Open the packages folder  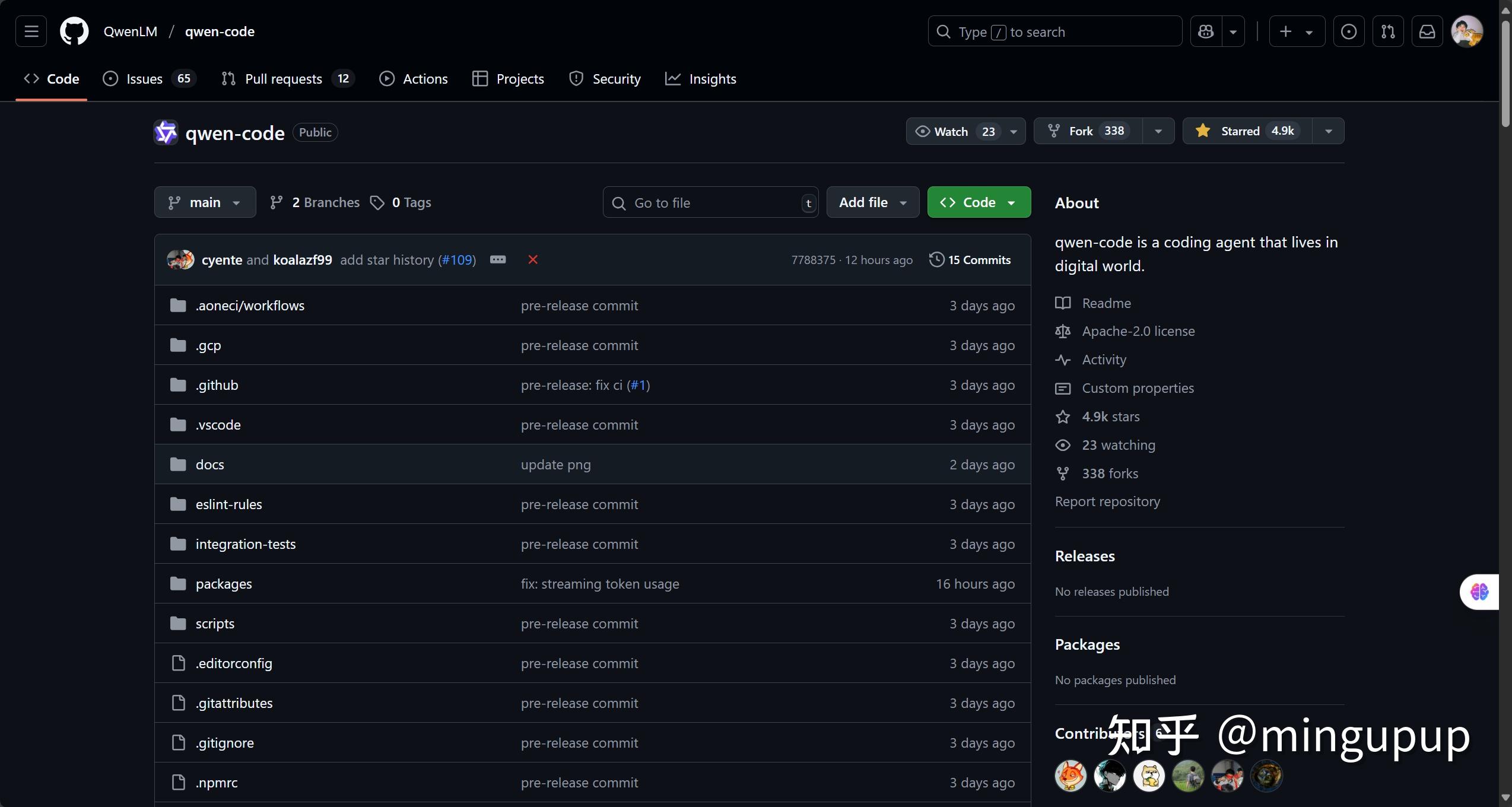(x=224, y=584)
